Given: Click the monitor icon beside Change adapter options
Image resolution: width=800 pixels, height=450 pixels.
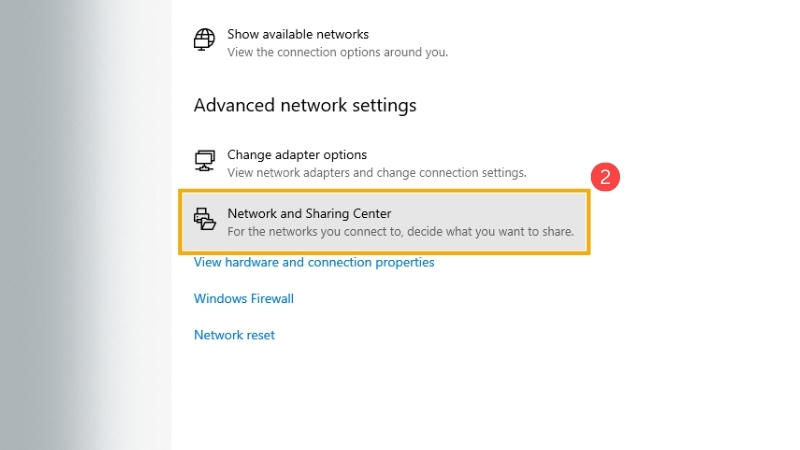Looking at the screenshot, I should [x=205, y=160].
